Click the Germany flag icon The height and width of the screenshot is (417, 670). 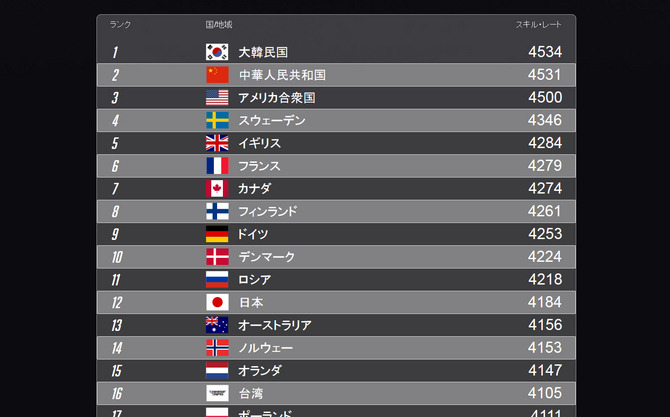point(217,234)
